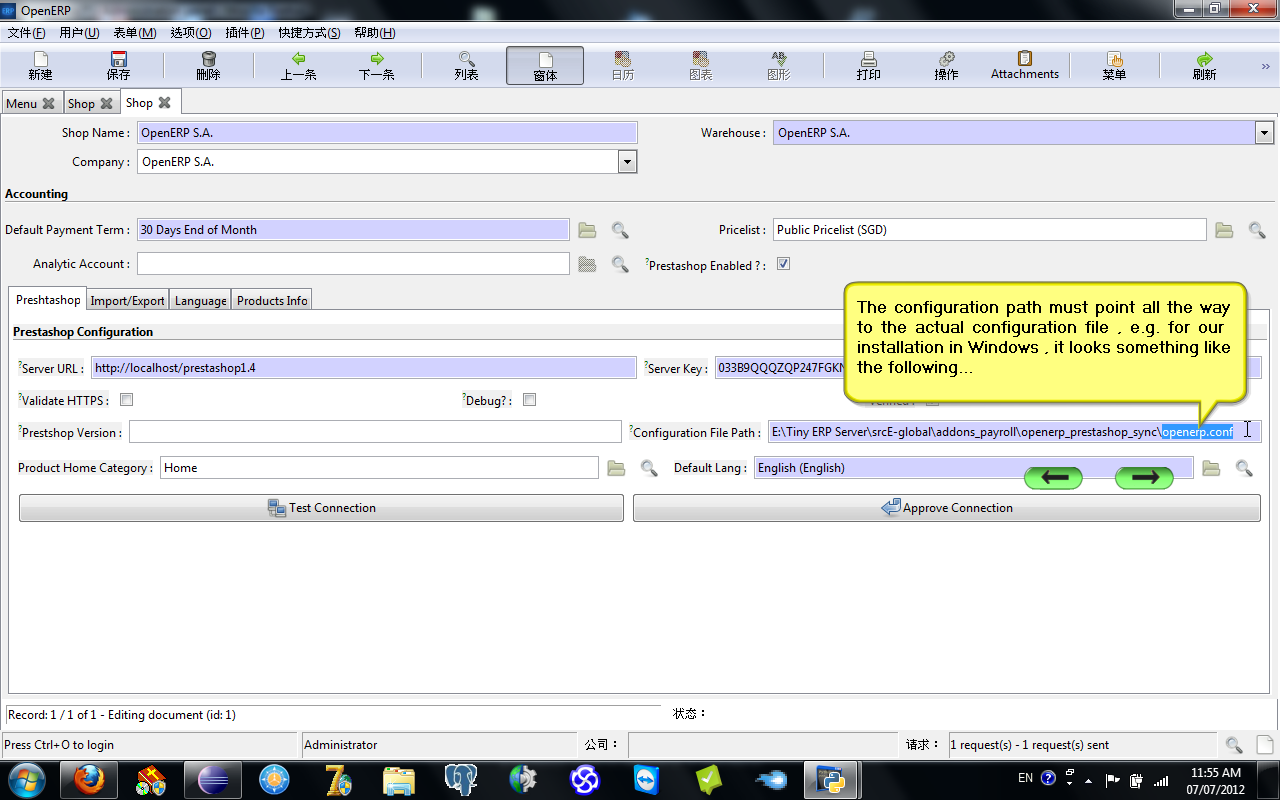This screenshot has width=1280, height=800.
Task: Open the 日历 calendar view
Action: click(622, 66)
